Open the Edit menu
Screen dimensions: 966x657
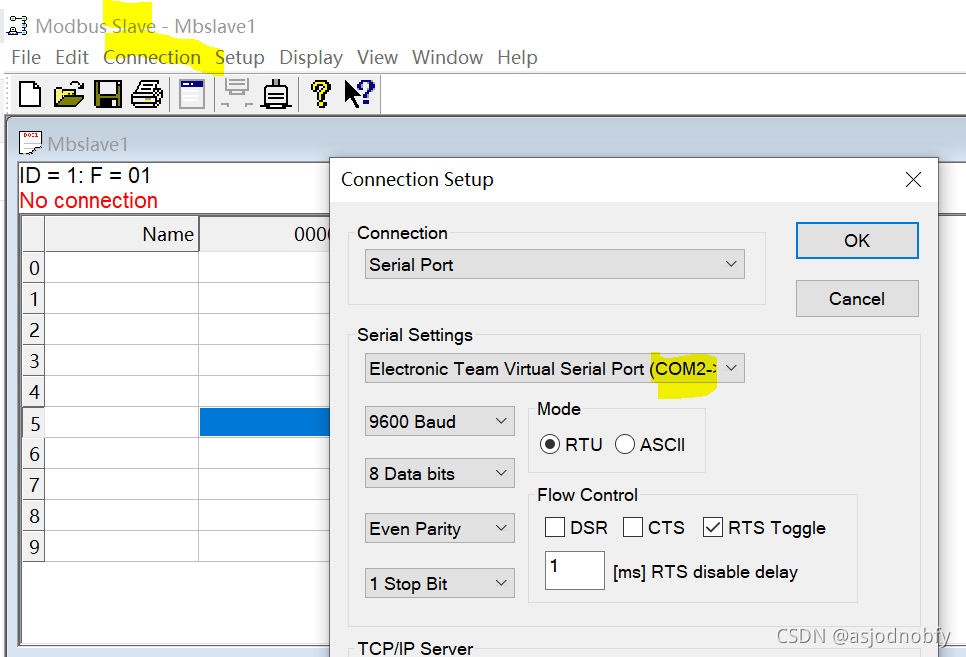pos(72,57)
